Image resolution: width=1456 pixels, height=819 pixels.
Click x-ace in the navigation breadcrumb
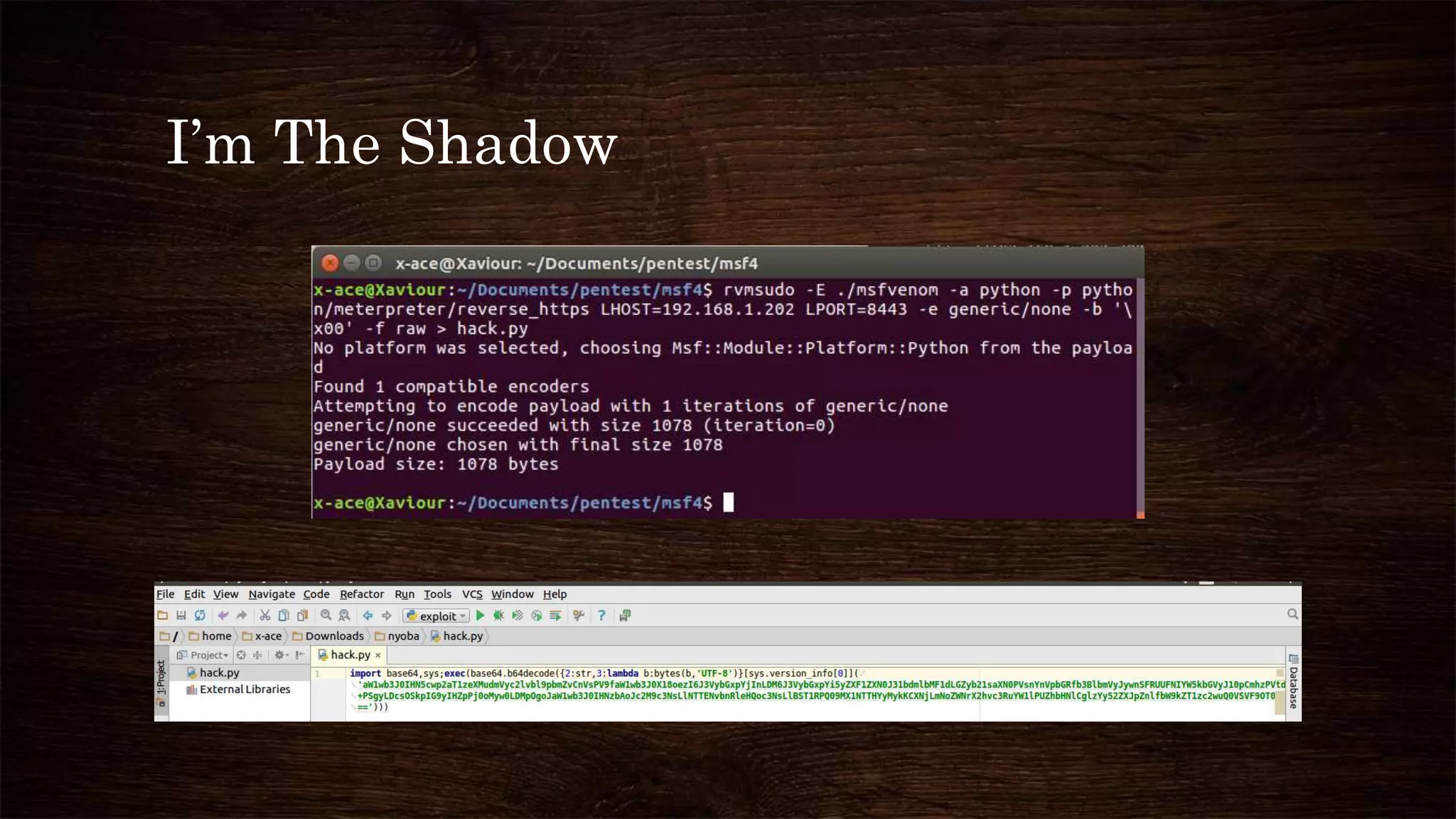coord(262,636)
